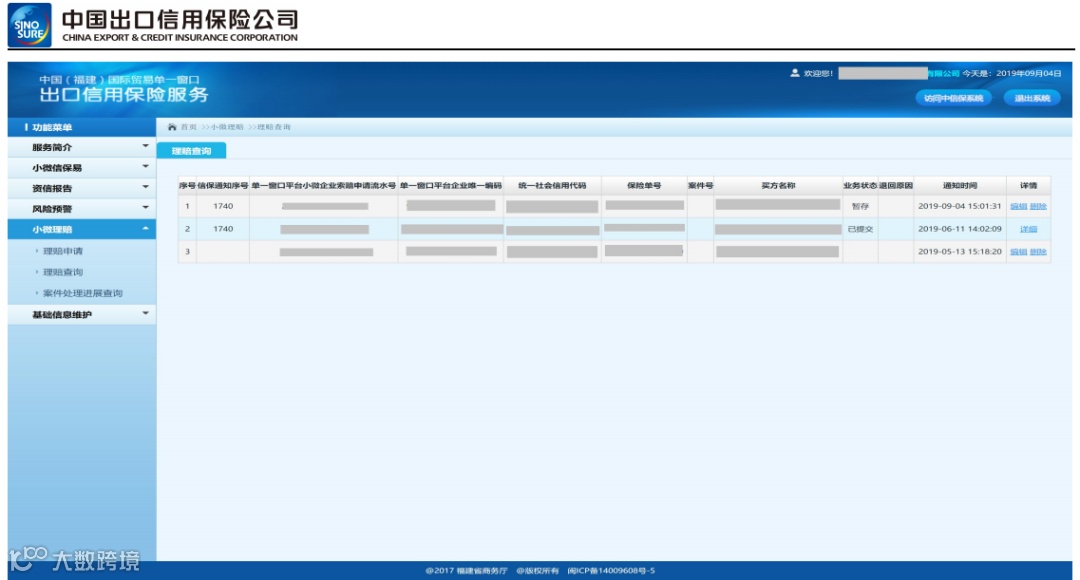Click the 详情 column header
The width and height of the screenshot is (1080, 580).
click(1028, 186)
